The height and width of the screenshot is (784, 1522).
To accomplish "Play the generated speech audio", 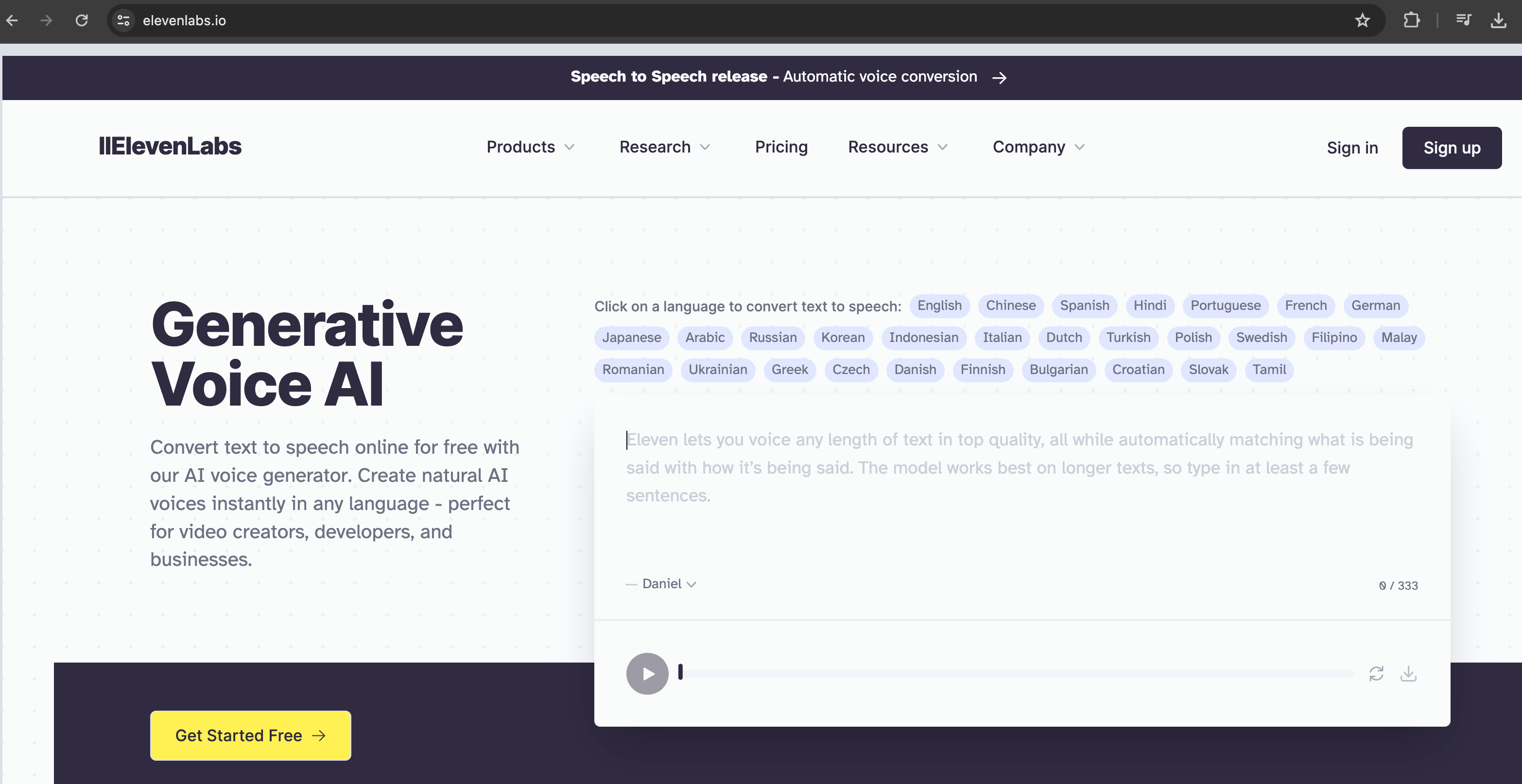I will (647, 674).
